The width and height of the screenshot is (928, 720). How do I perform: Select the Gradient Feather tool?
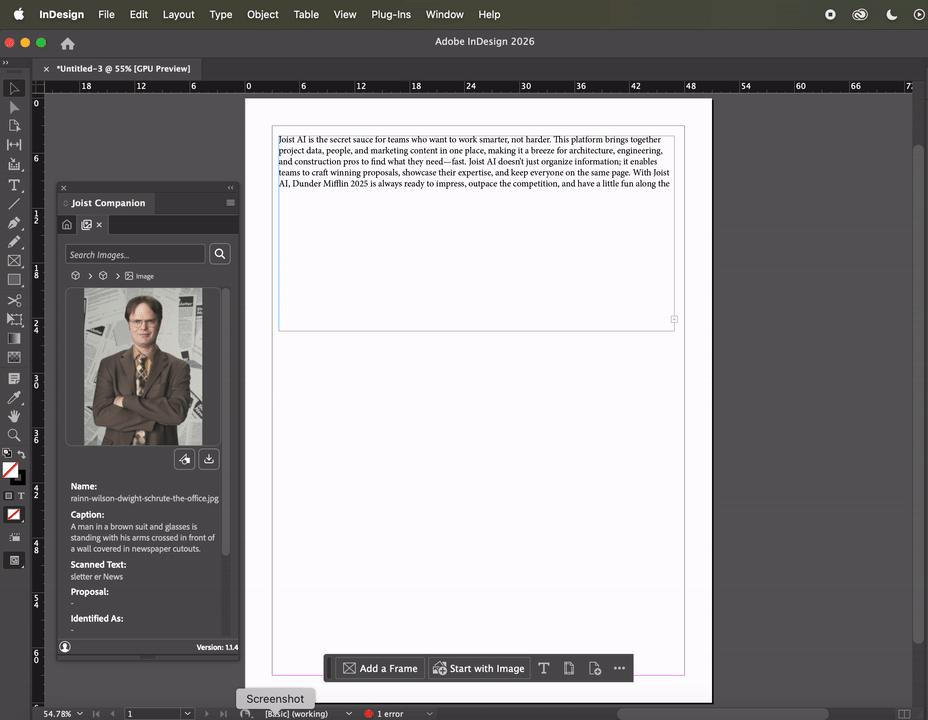click(14, 357)
